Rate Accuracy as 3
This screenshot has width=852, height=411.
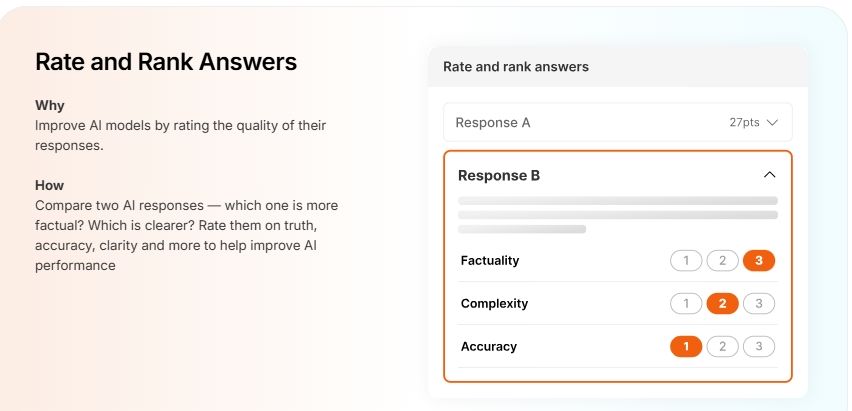tap(759, 347)
